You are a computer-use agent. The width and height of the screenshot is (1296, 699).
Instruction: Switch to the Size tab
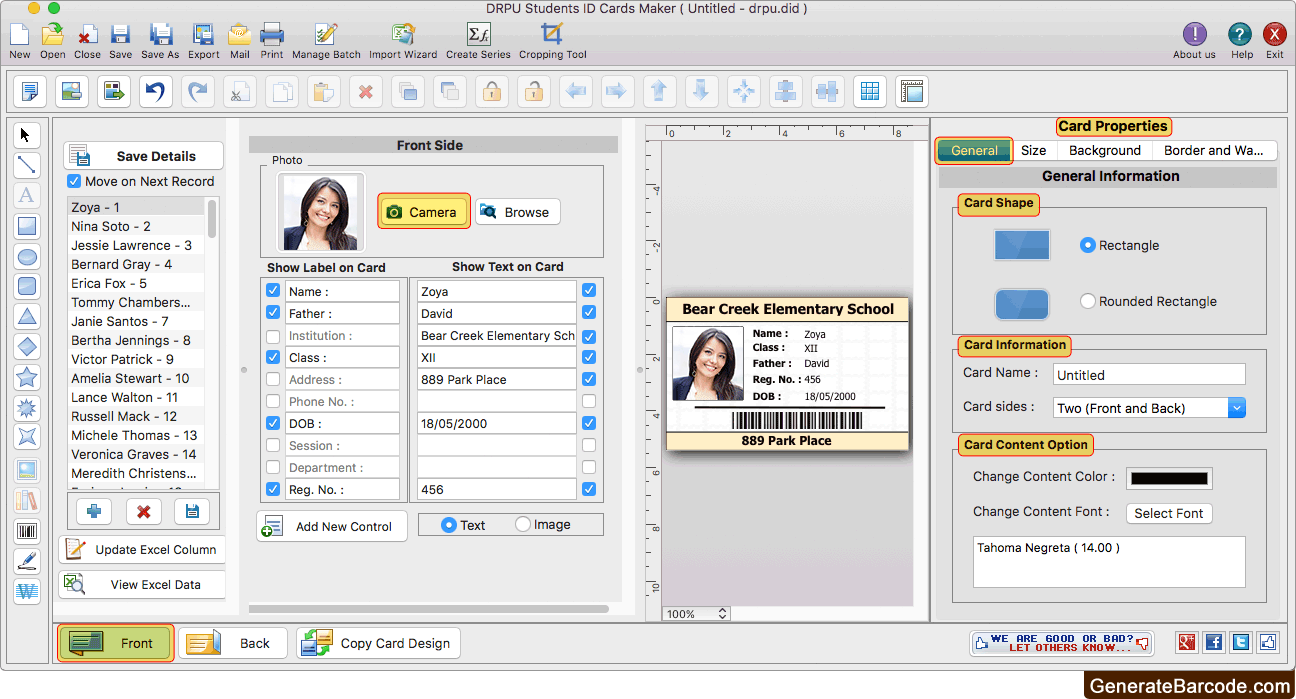pyautogui.click(x=1034, y=150)
